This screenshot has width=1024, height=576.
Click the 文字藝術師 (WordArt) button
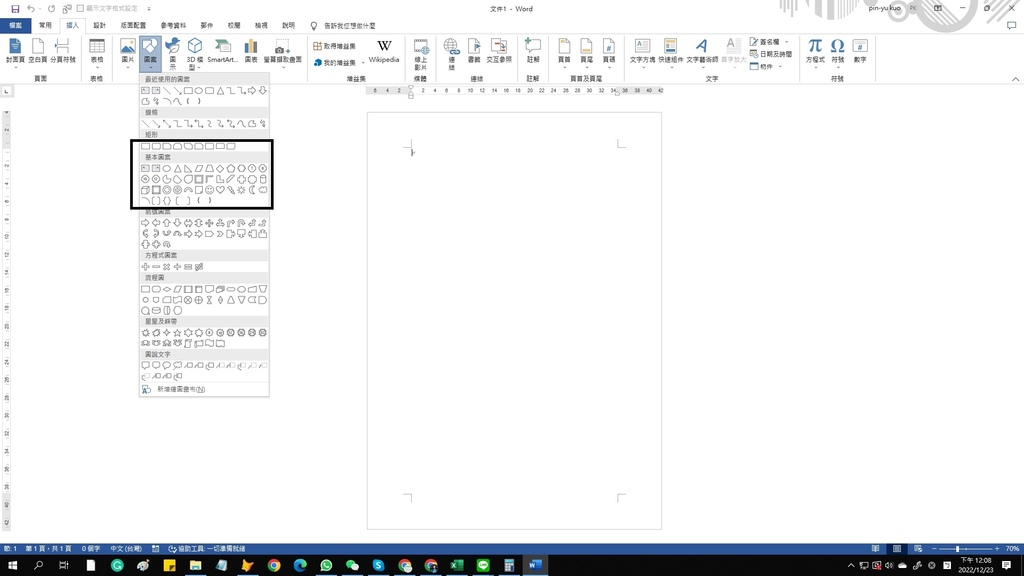coord(701,53)
